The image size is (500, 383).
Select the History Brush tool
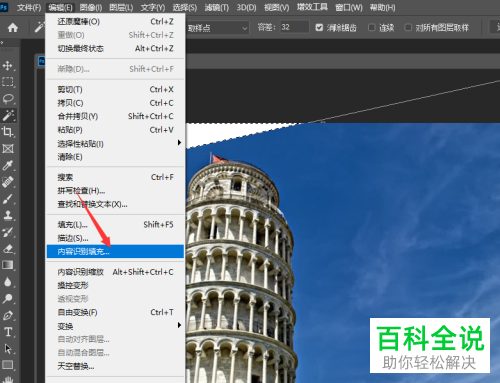(x=8, y=232)
